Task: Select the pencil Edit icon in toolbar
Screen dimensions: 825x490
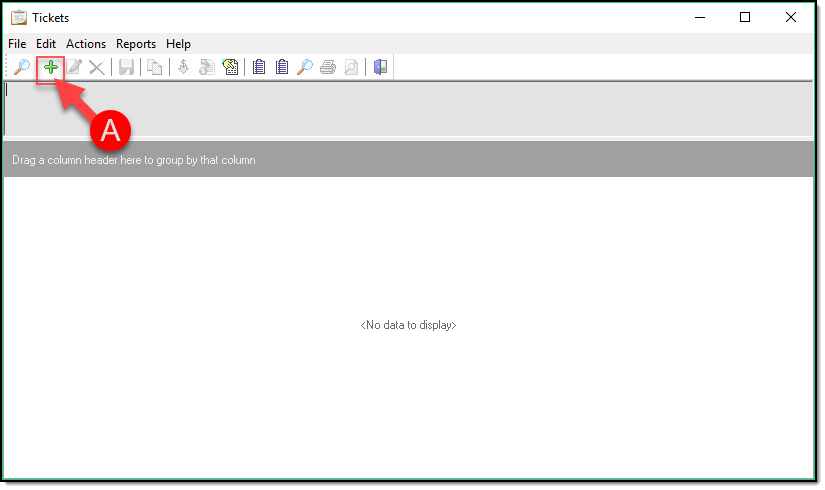Action: 74,67
